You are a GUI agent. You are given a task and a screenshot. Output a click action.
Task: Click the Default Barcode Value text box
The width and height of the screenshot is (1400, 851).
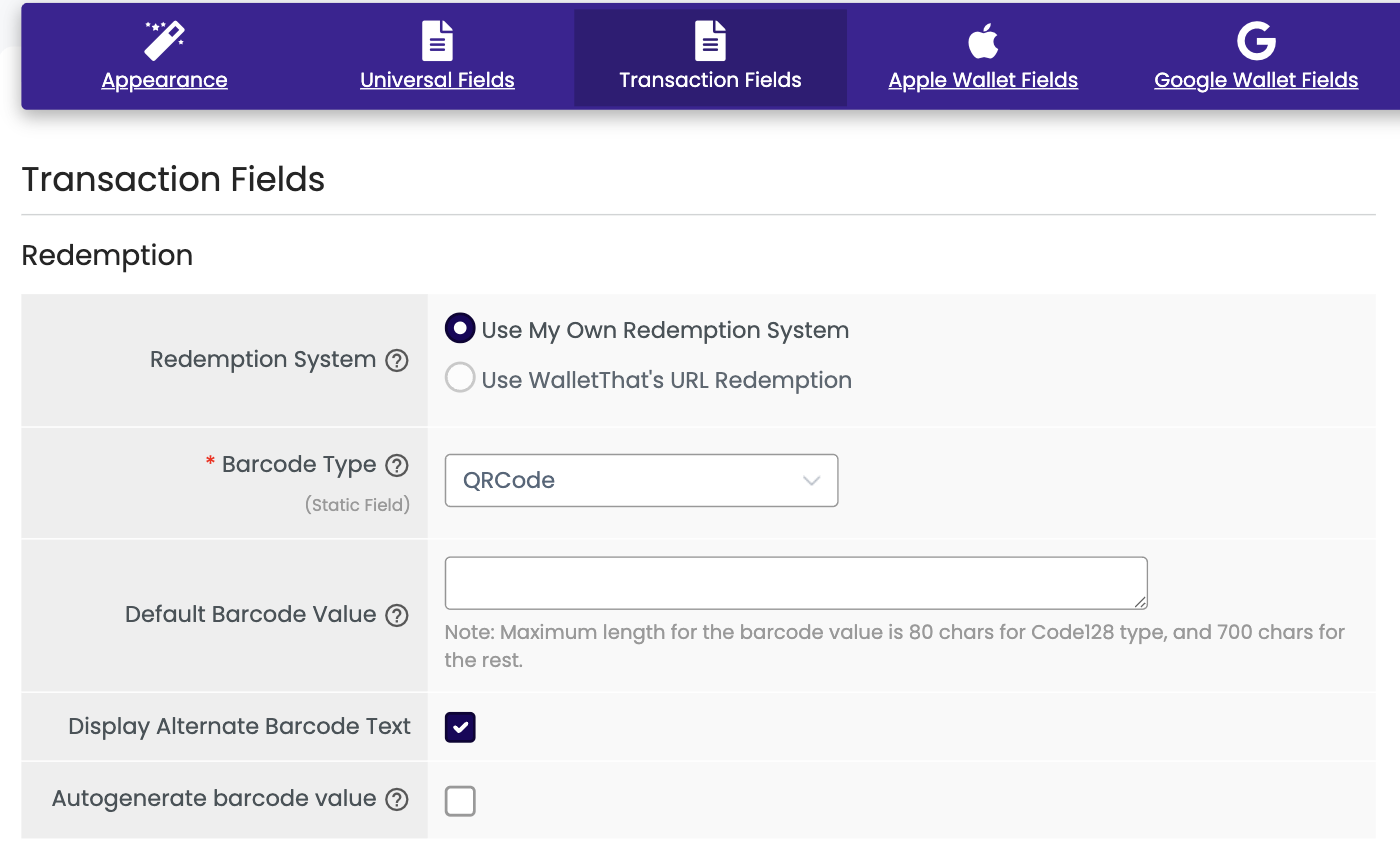coord(796,583)
